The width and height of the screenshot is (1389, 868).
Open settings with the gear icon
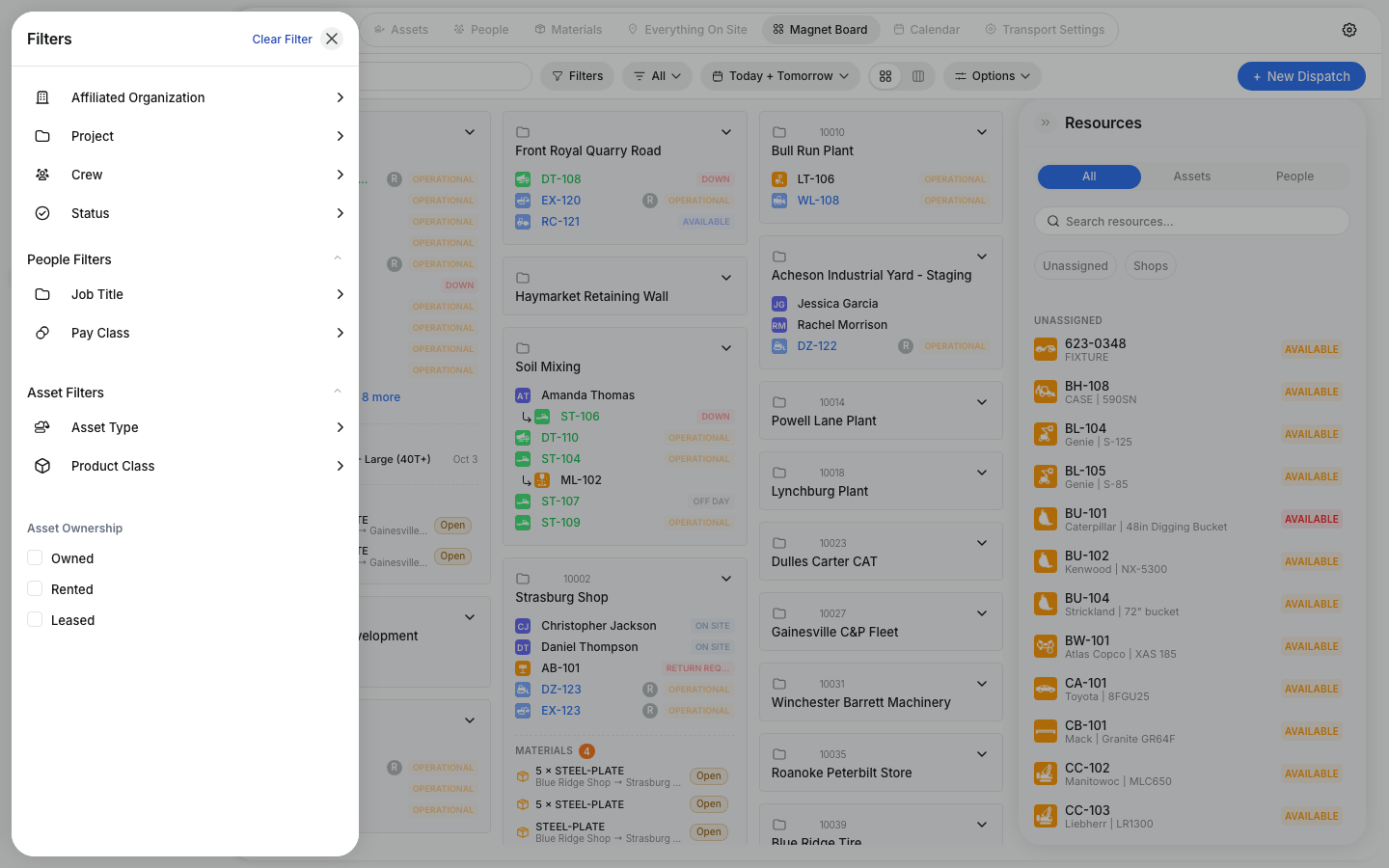(x=1349, y=30)
